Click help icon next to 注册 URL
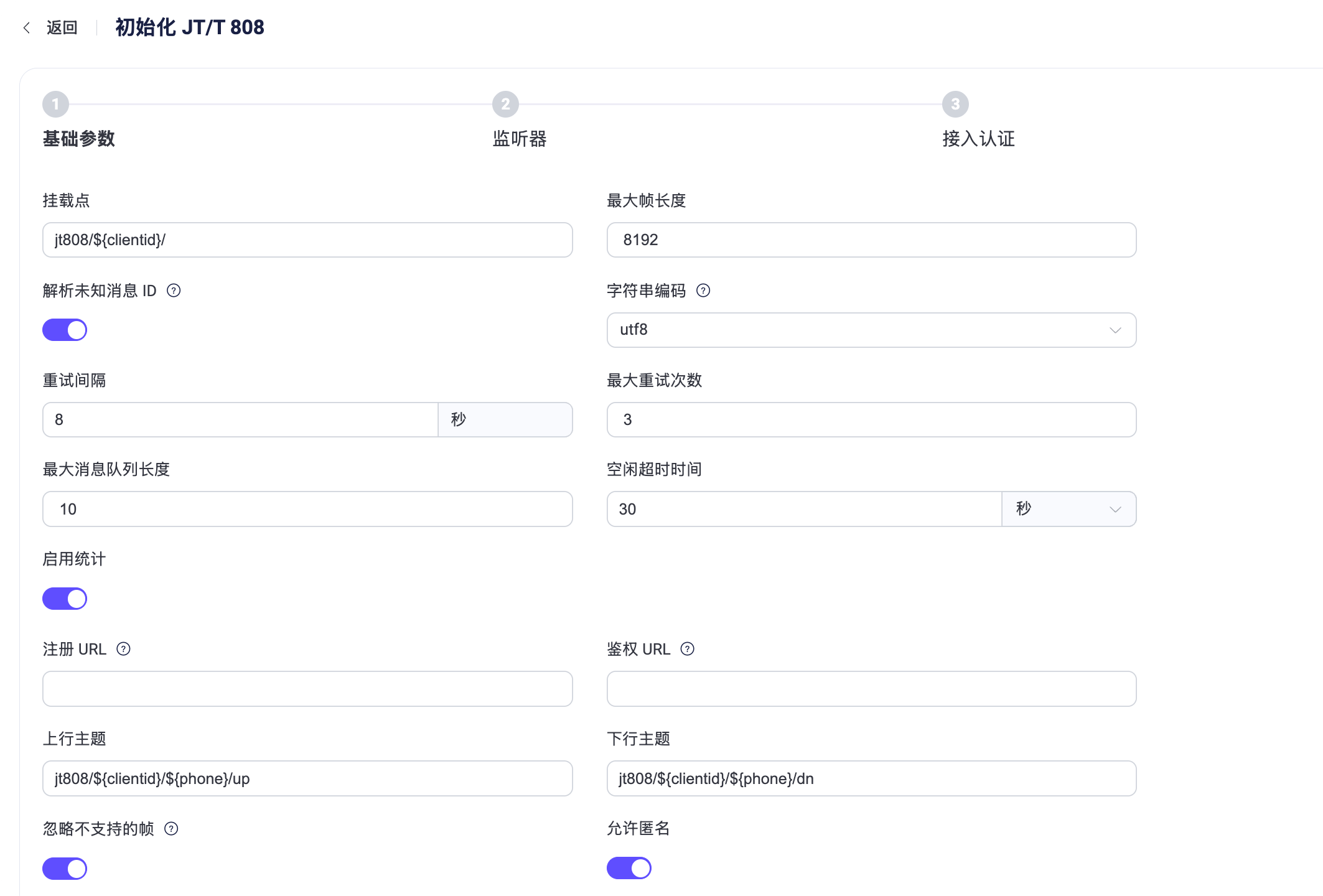The image size is (1323, 896). tap(124, 649)
